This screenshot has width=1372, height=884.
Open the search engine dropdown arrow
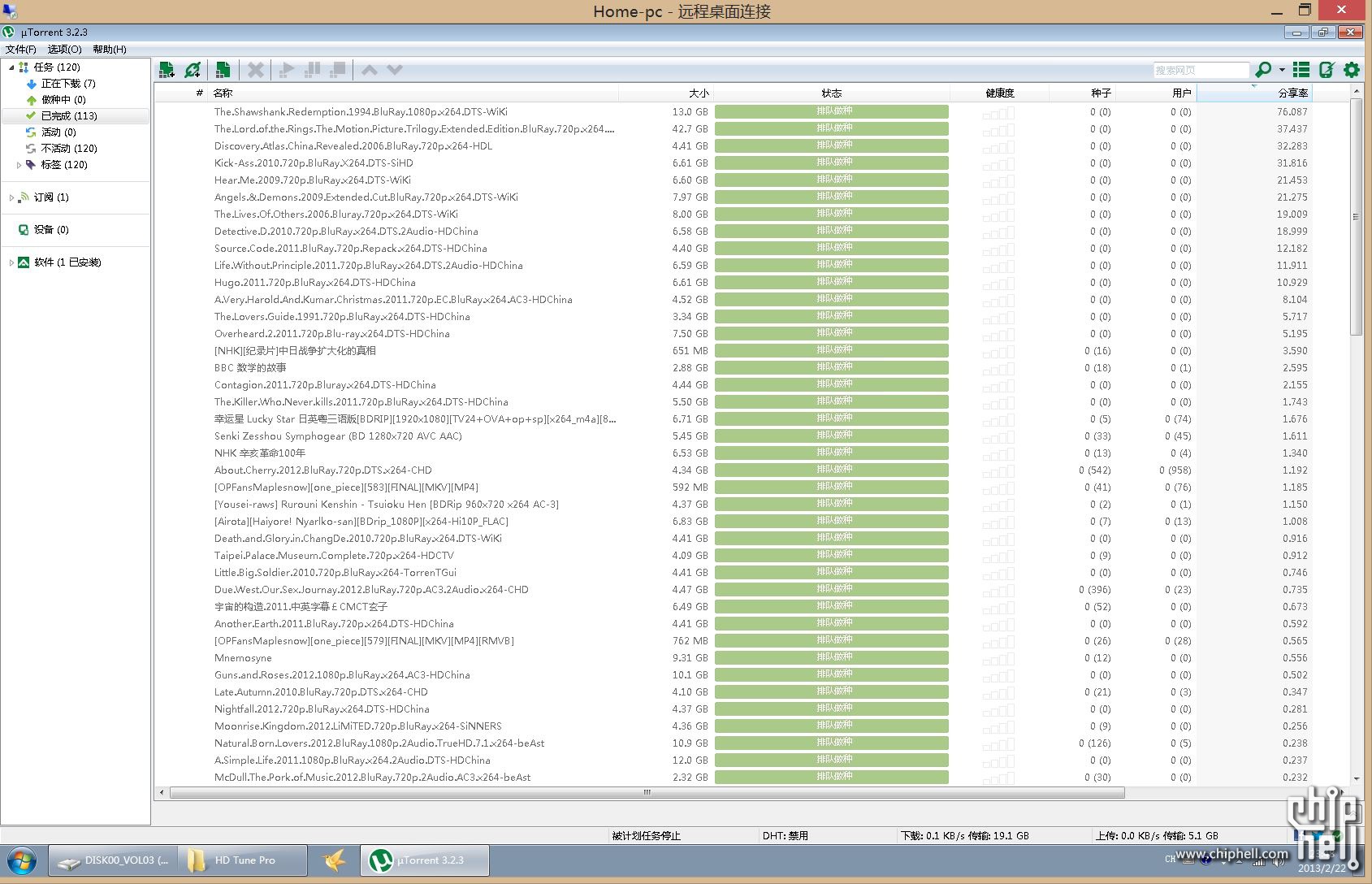click(x=1282, y=70)
